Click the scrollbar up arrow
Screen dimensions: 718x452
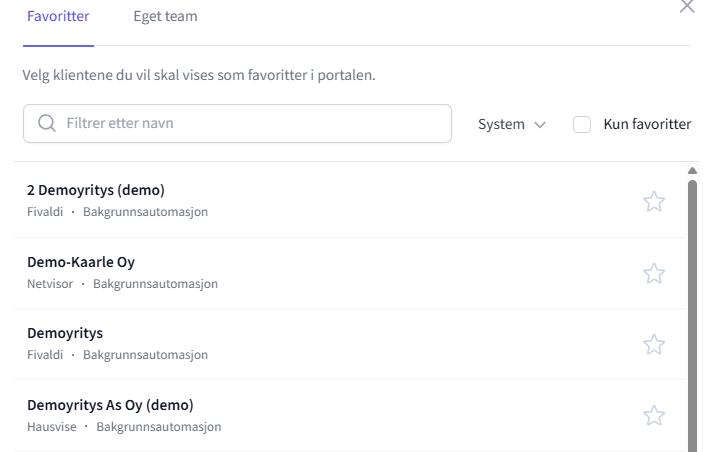pos(692,171)
